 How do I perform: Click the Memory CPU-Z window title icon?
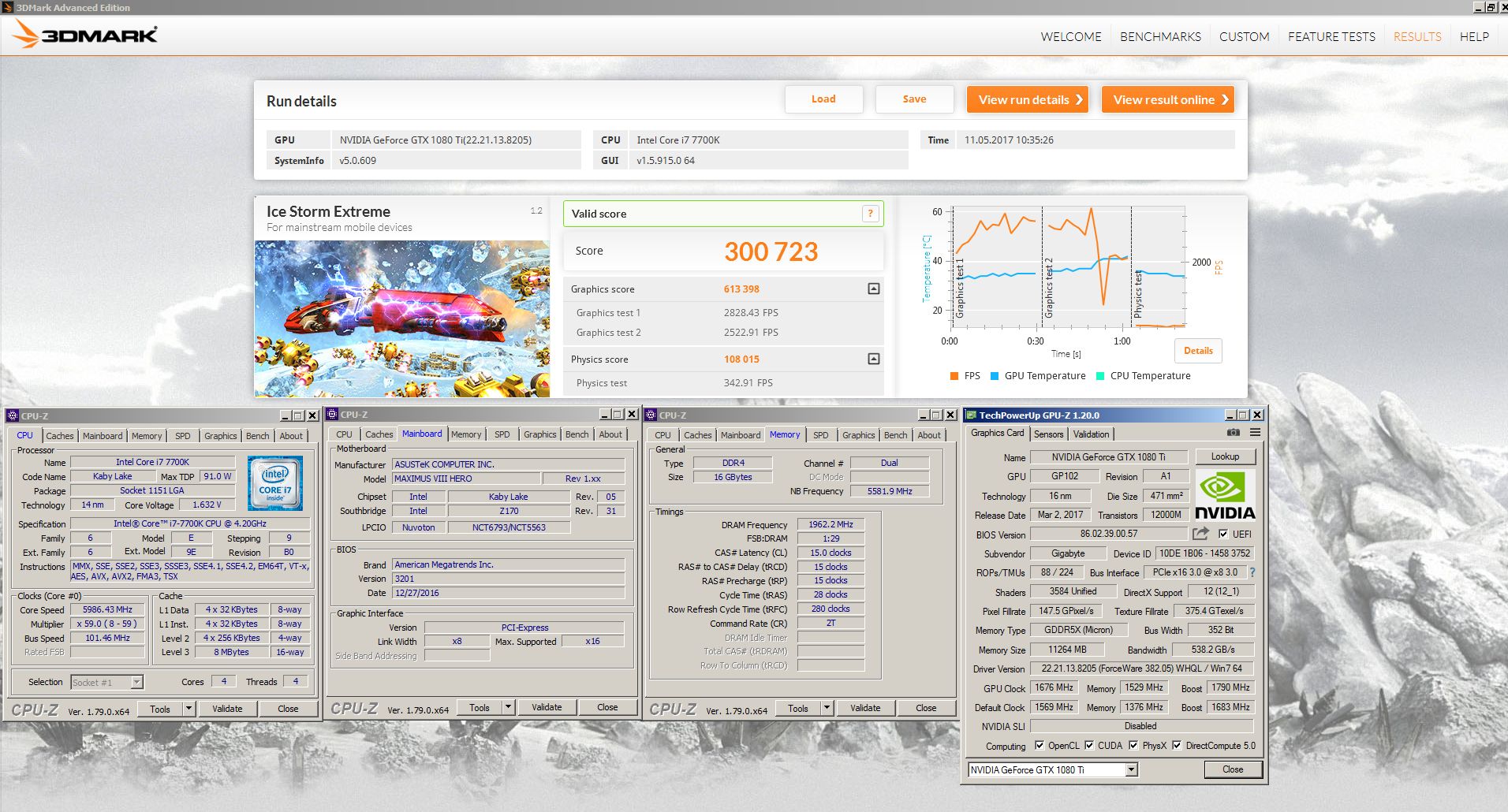[x=651, y=415]
